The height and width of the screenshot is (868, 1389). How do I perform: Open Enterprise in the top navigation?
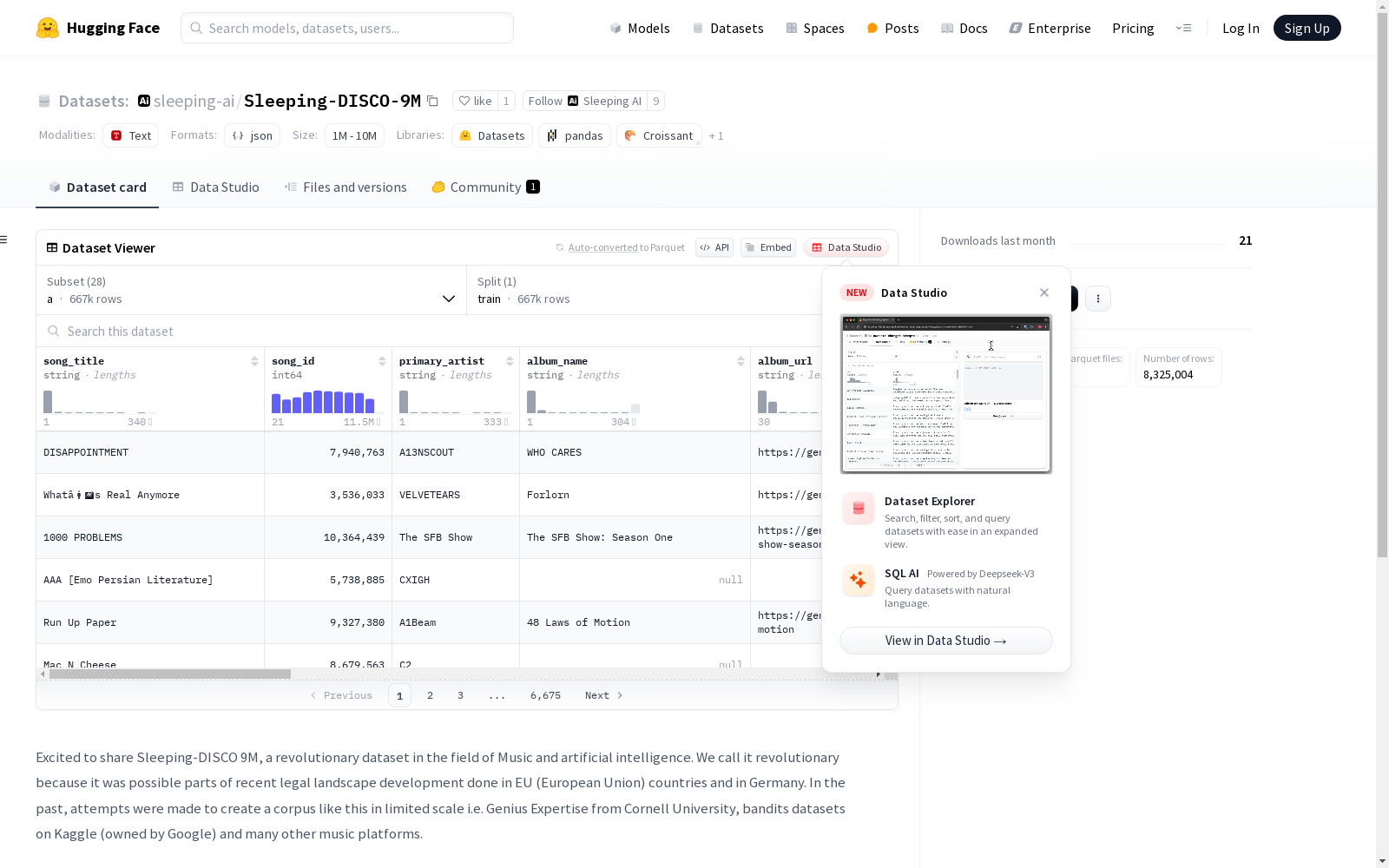tap(1050, 28)
